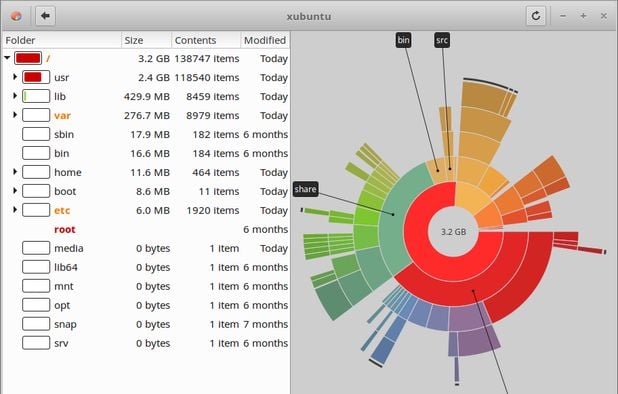Expand the var folder

15,114
